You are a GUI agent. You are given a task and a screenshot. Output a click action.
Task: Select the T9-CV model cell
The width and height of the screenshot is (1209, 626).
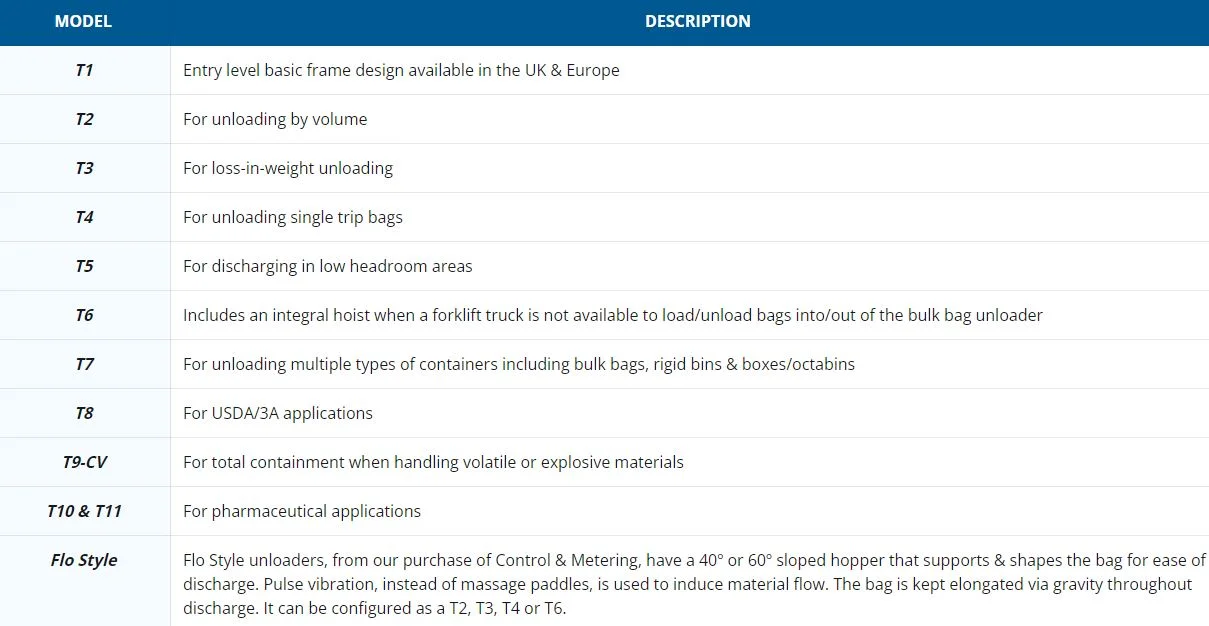(84, 462)
